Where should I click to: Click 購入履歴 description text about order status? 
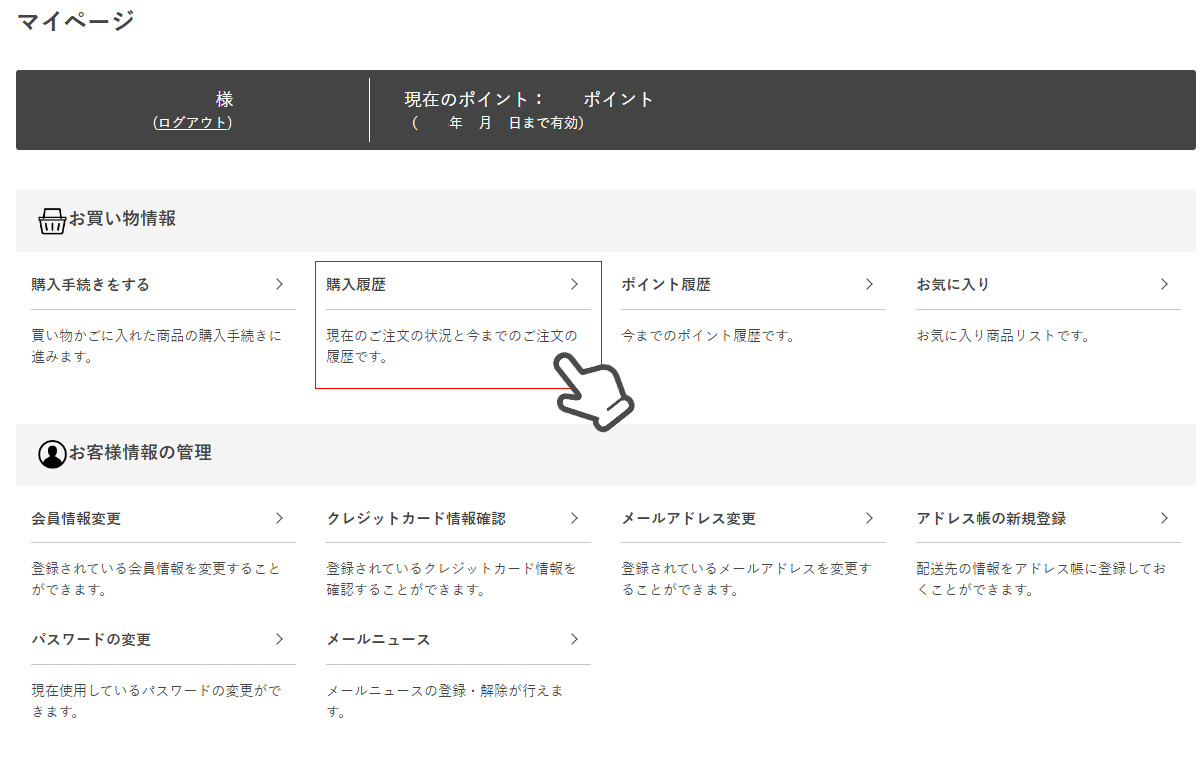point(451,346)
